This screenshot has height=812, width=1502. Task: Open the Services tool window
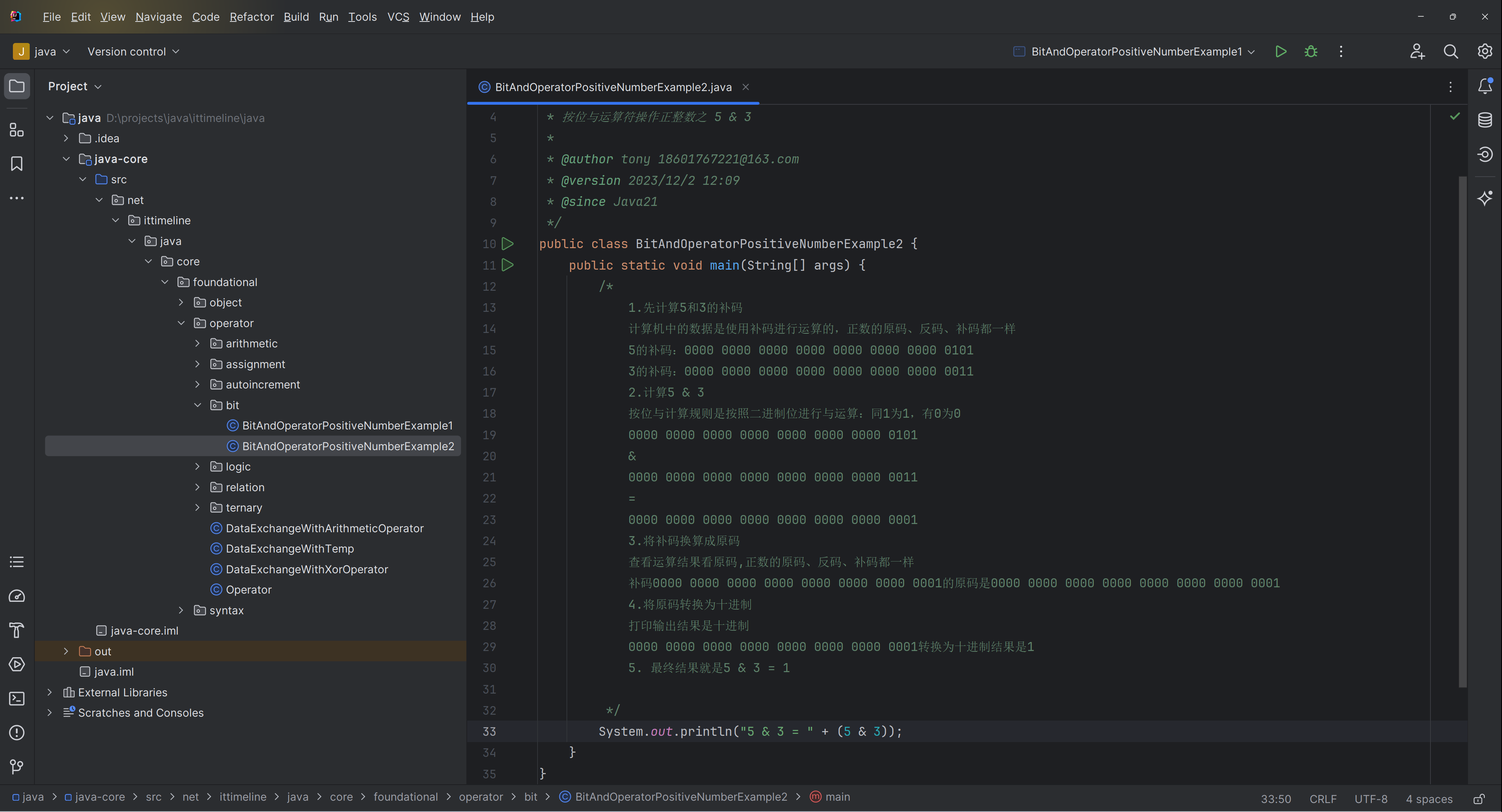coord(17,665)
